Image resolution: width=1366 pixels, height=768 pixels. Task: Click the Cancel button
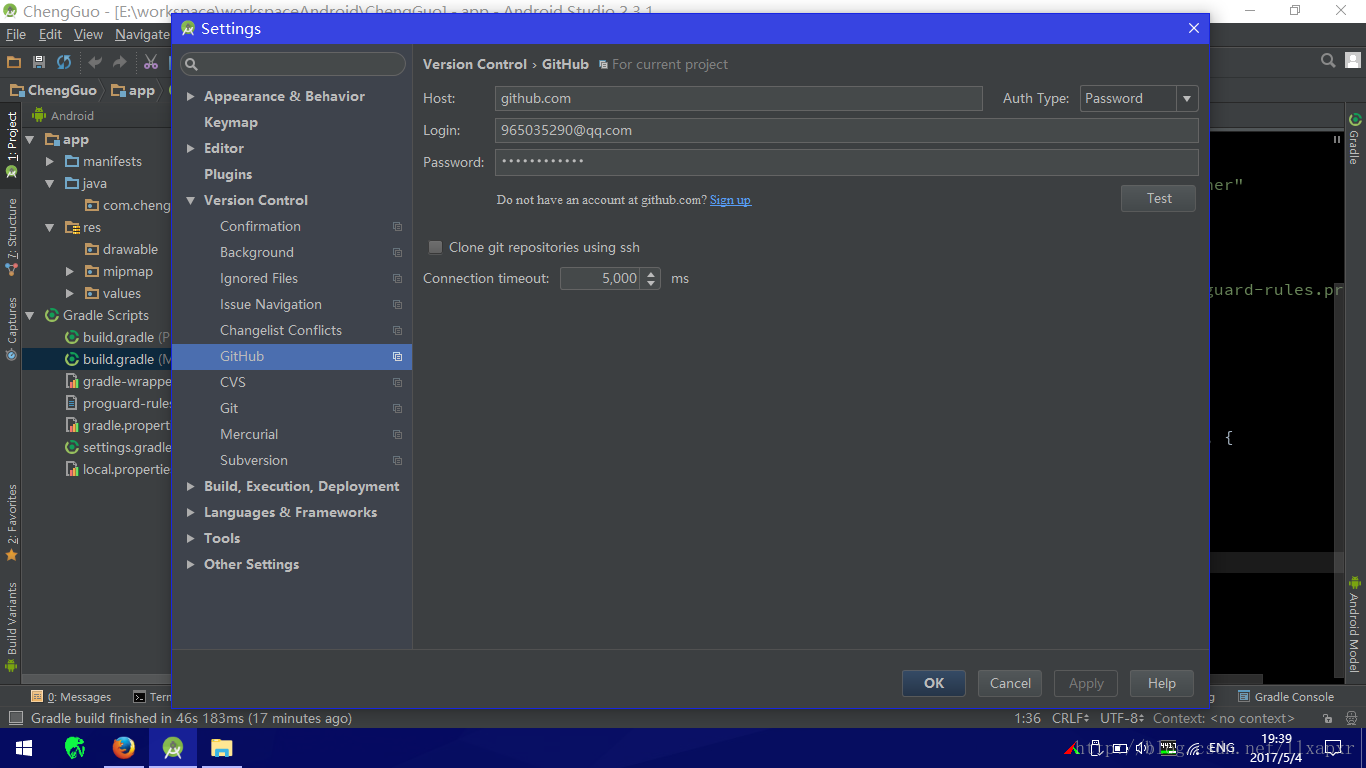1010,683
